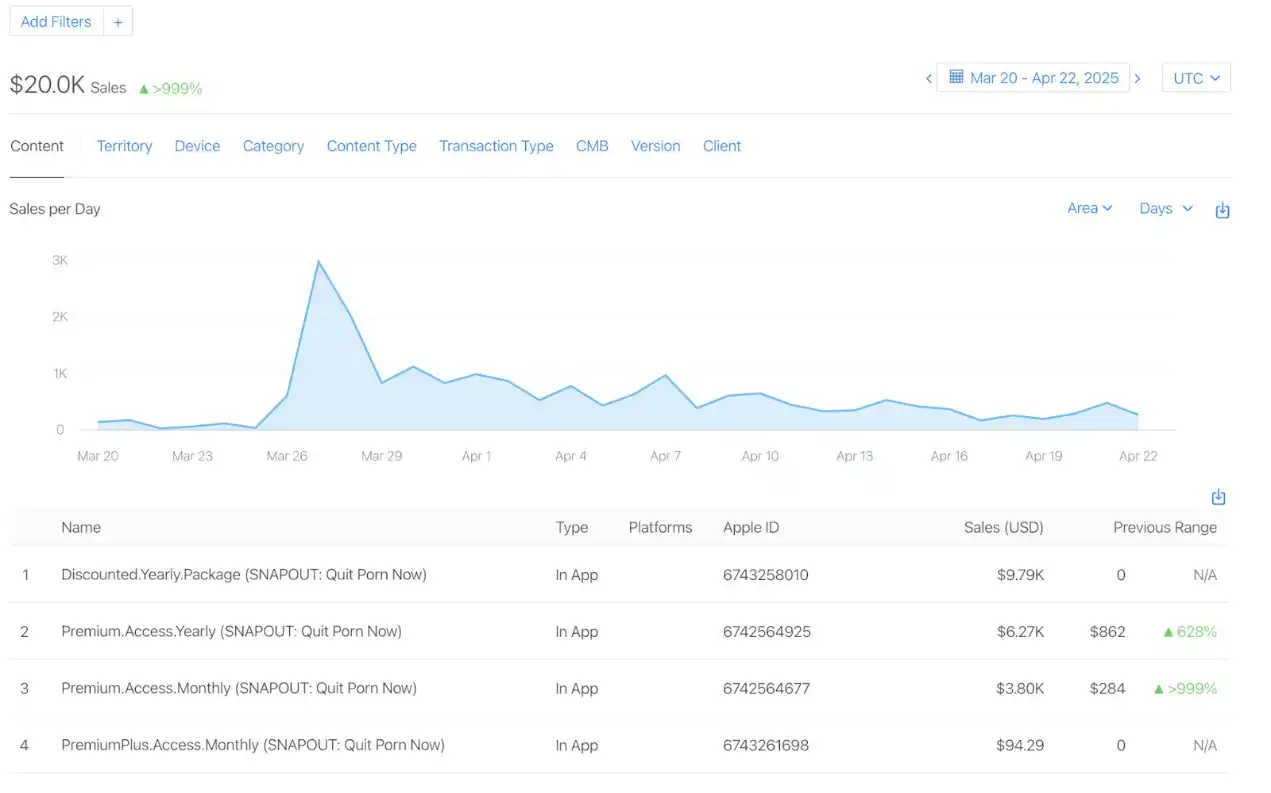Open the Discounted.Yearly.Package row
The image size is (1271, 793).
(243, 575)
